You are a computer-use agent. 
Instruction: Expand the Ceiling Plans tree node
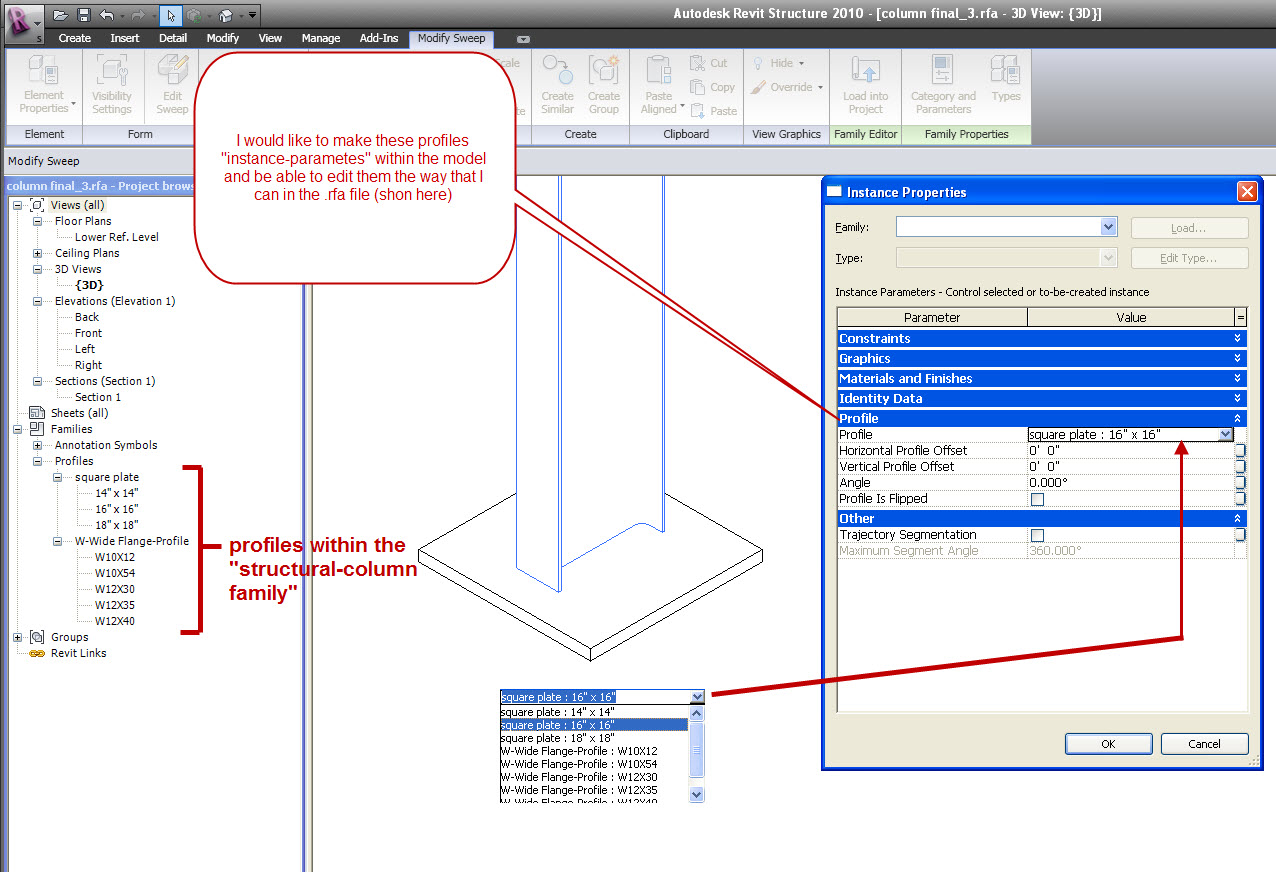coord(38,253)
